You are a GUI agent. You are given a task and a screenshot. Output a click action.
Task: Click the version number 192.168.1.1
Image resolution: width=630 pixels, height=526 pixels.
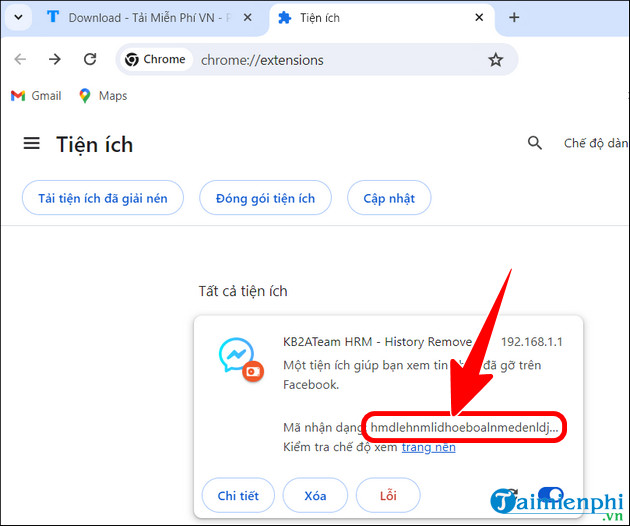pyautogui.click(x=532, y=342)
